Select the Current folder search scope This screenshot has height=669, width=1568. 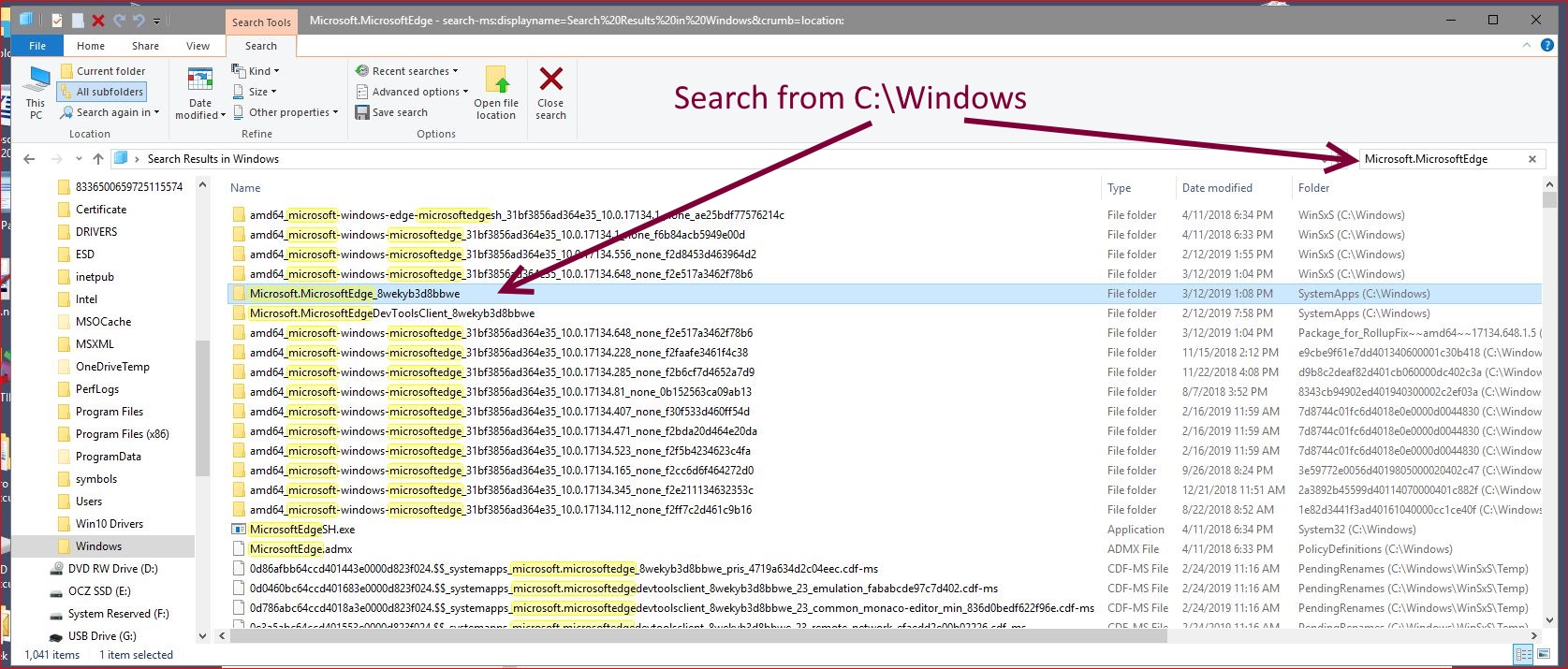[103, 71]
